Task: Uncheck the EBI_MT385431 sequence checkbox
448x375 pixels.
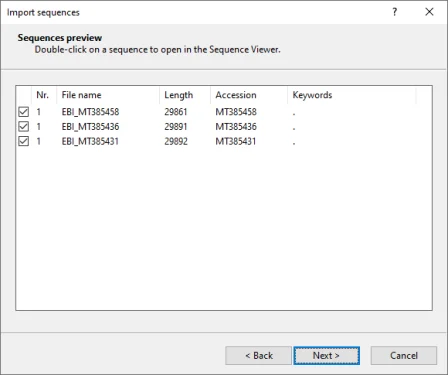Action: (23, 141)
